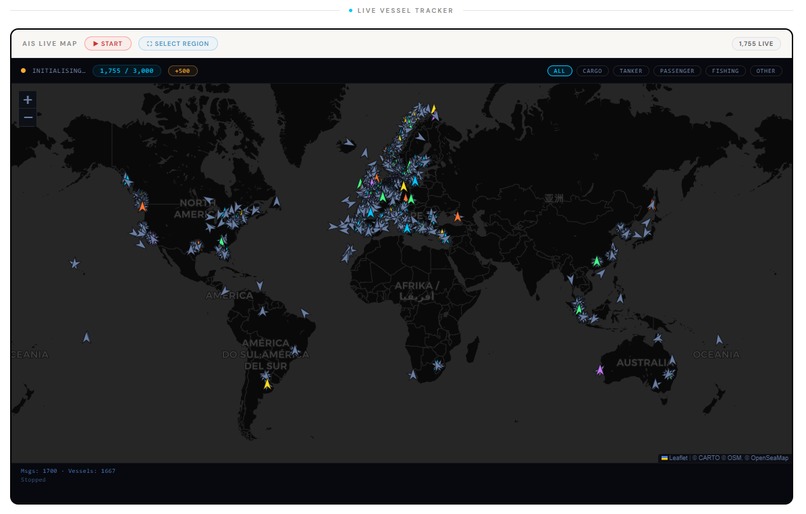
Task: Filter map by Fishing vessels
Action: click(x=725, y=71)
